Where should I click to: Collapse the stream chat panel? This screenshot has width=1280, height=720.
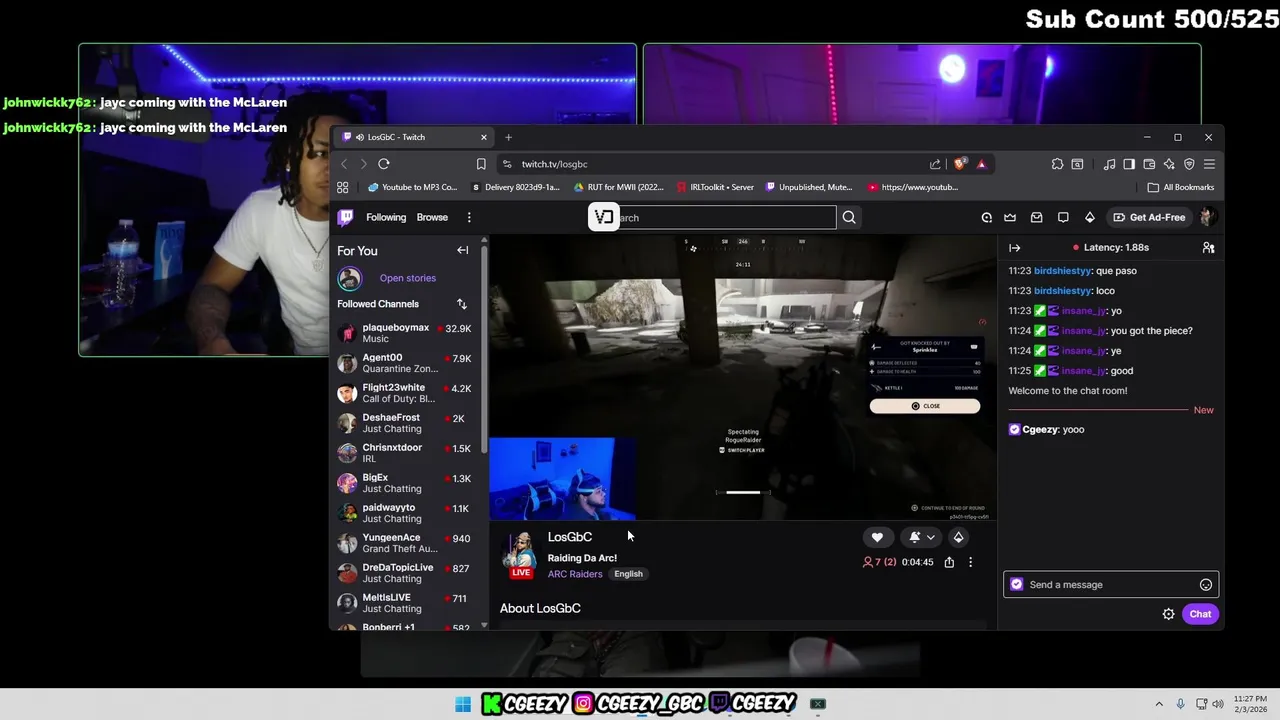click(1015, 247)
